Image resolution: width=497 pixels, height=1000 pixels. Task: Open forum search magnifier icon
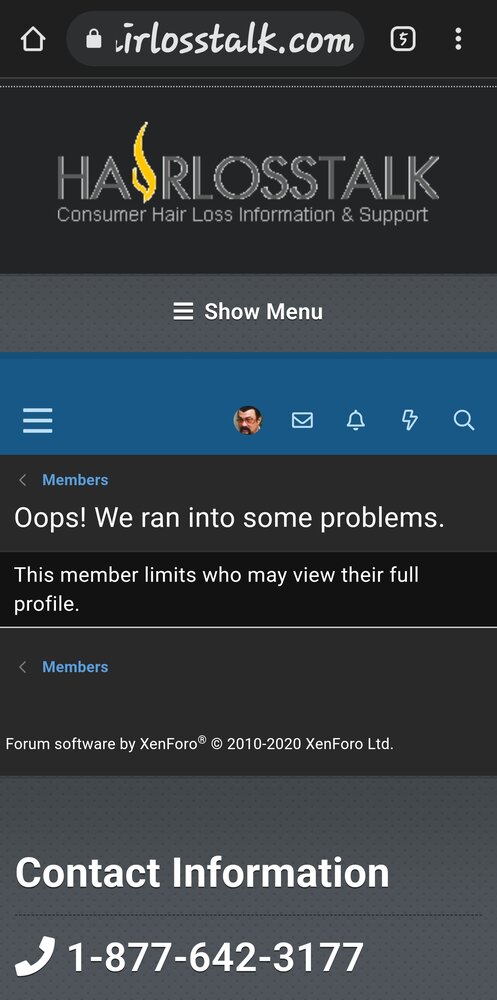click(x=463, y=420)
